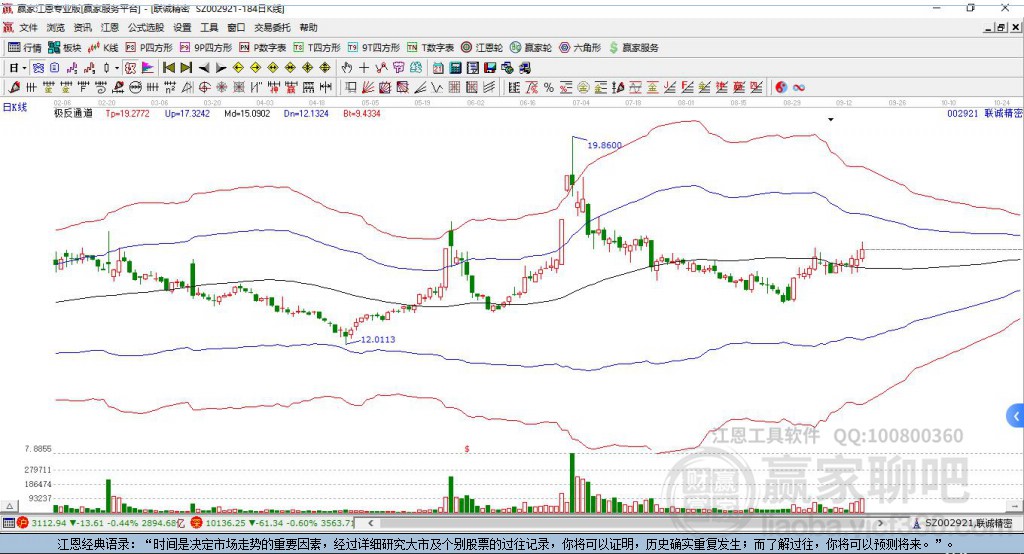Jump to first bar with left-end arrow
Image resolution: width=1024 pixels, height=554 pixels.
point(169,68)
